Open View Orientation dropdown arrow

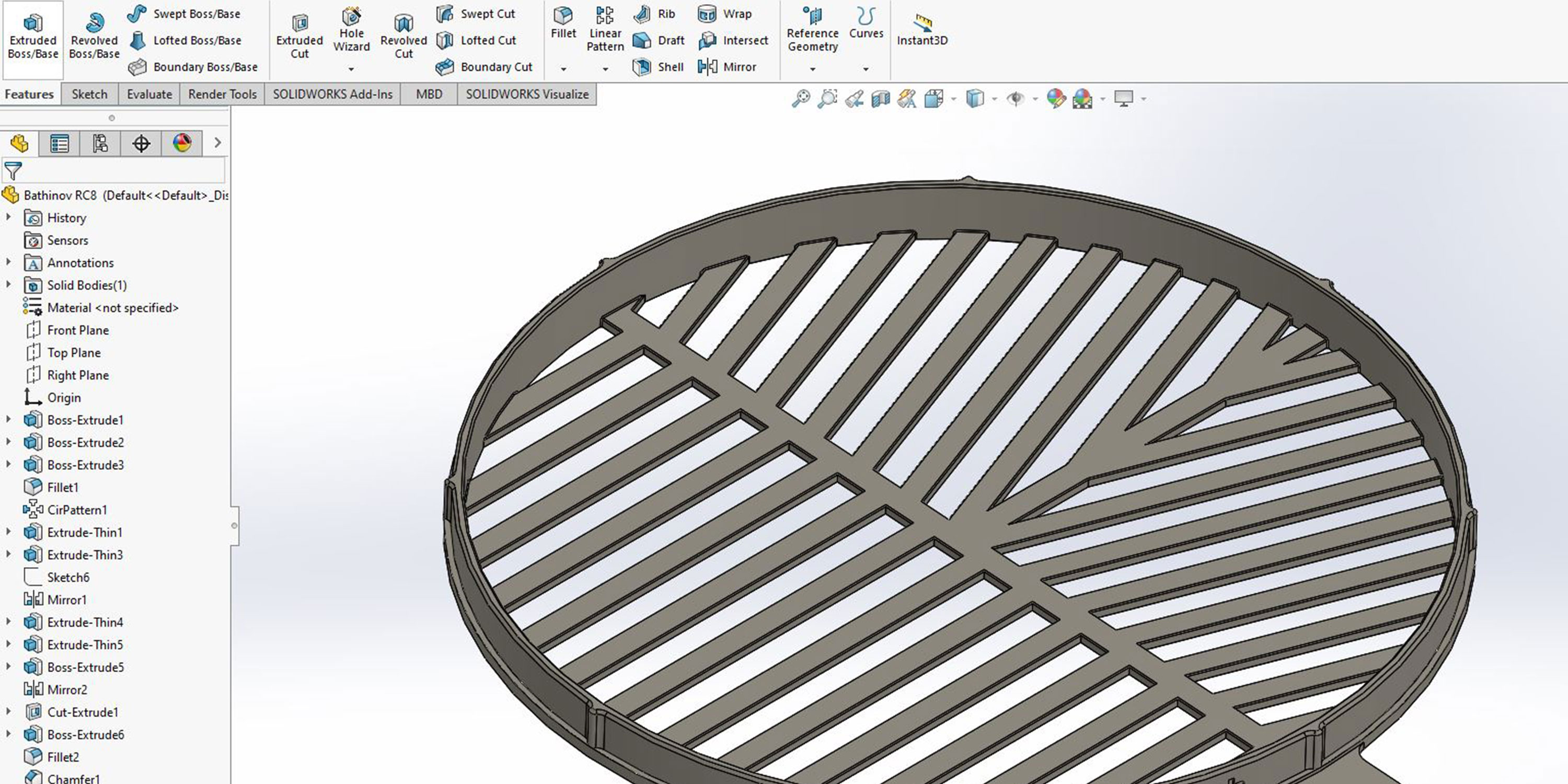coord(953,99)
